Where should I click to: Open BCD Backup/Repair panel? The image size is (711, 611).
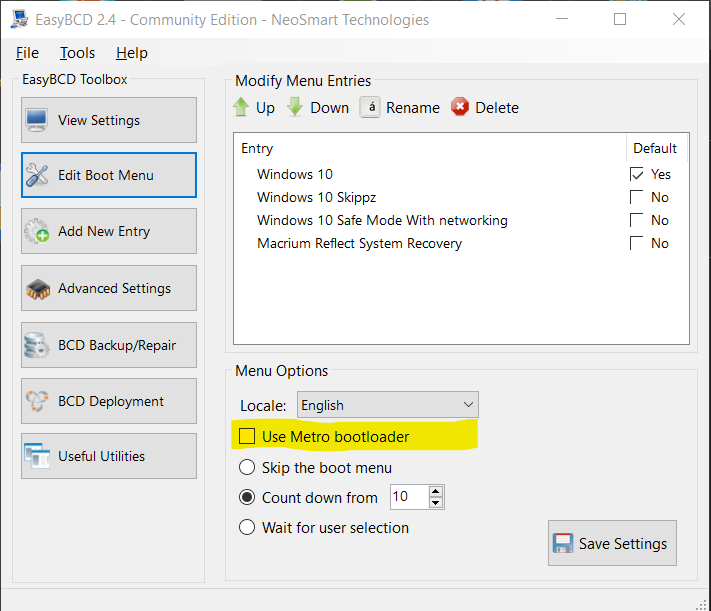tap(109, 345)
